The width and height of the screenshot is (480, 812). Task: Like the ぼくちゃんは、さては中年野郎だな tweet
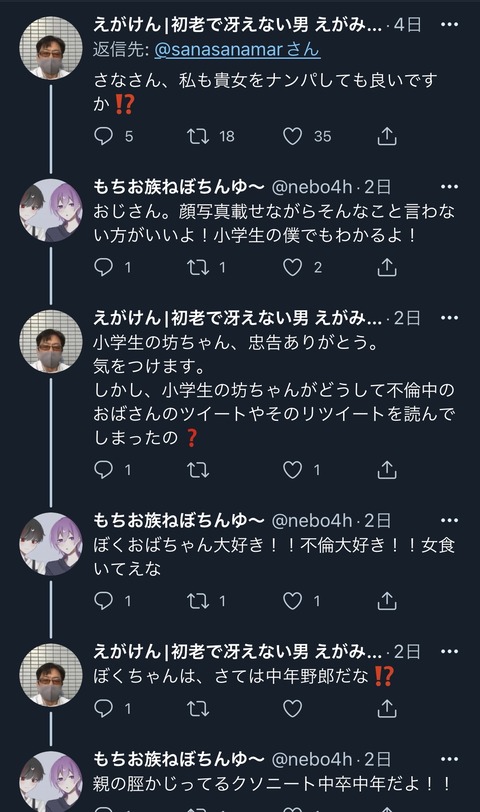click(x=293, y=708)
